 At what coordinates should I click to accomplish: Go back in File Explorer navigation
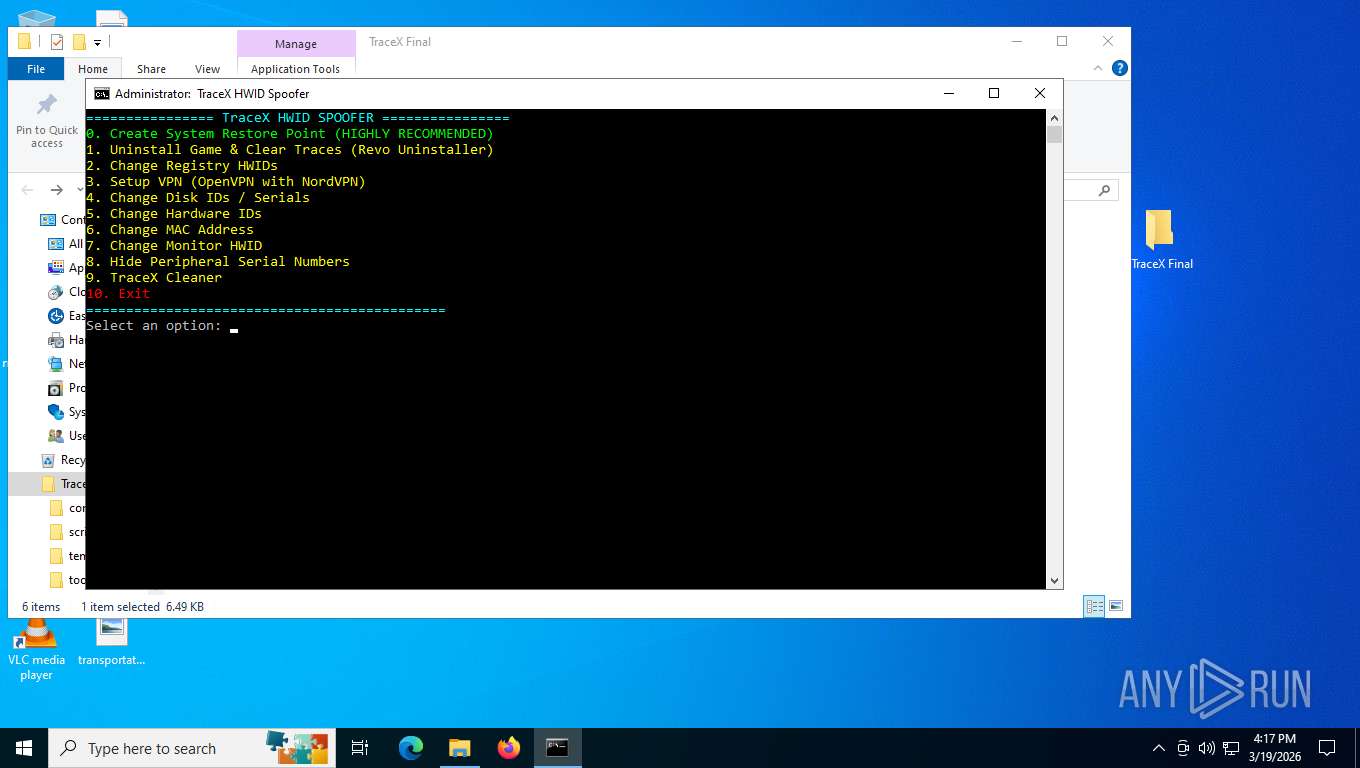click(x=27, y=190)
